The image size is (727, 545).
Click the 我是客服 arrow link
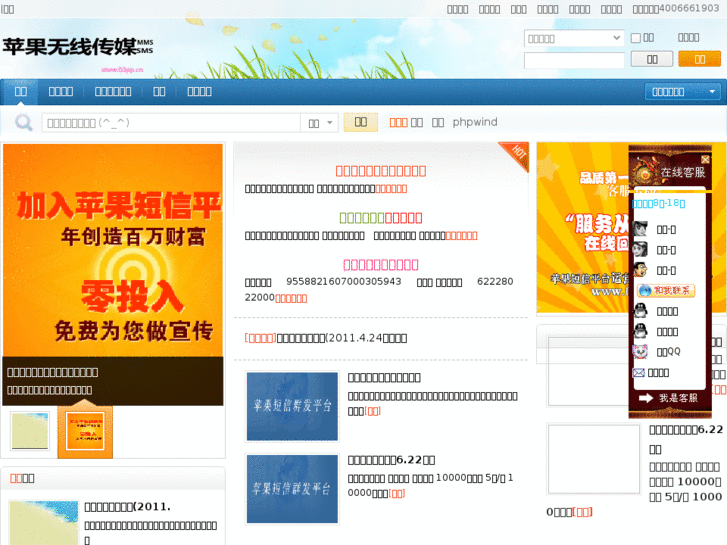tap(668, 398)
